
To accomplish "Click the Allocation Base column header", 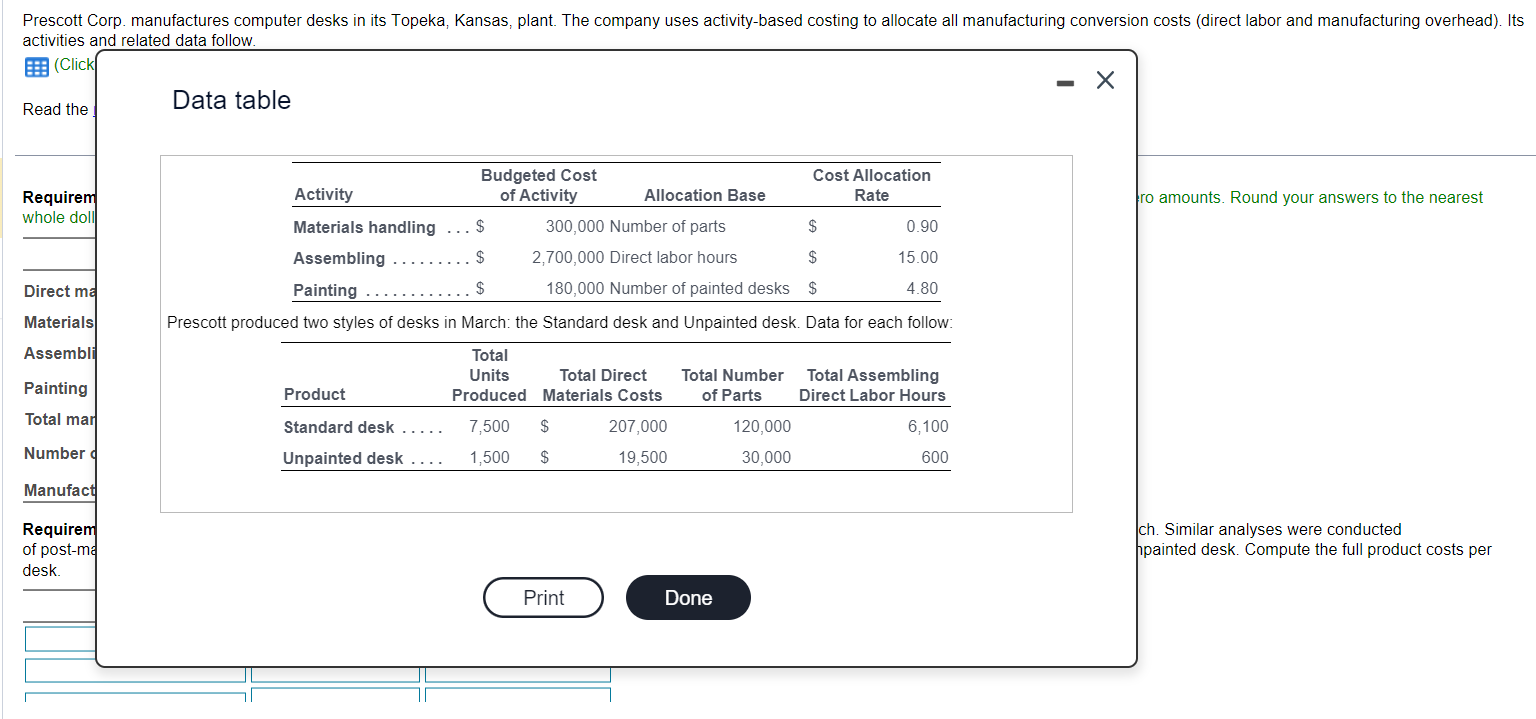I will coord(703,195).
